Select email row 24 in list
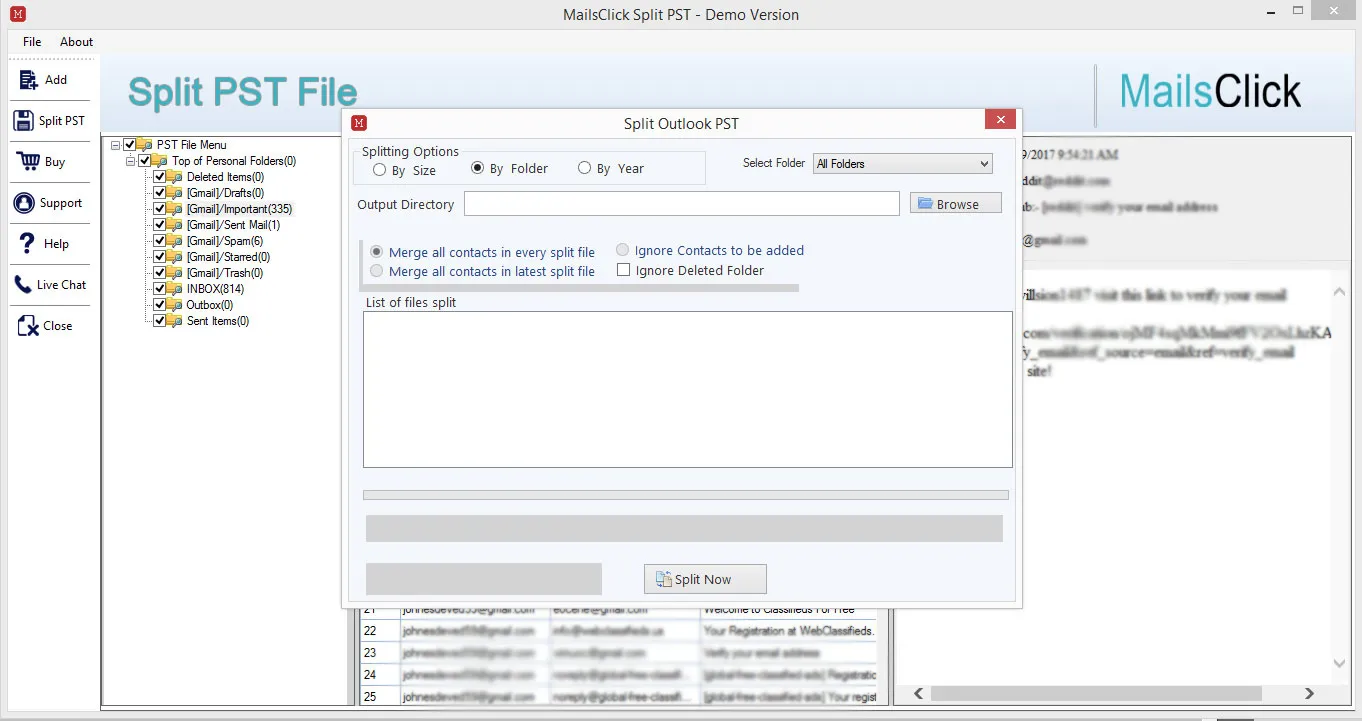 [x=618, y=675]
